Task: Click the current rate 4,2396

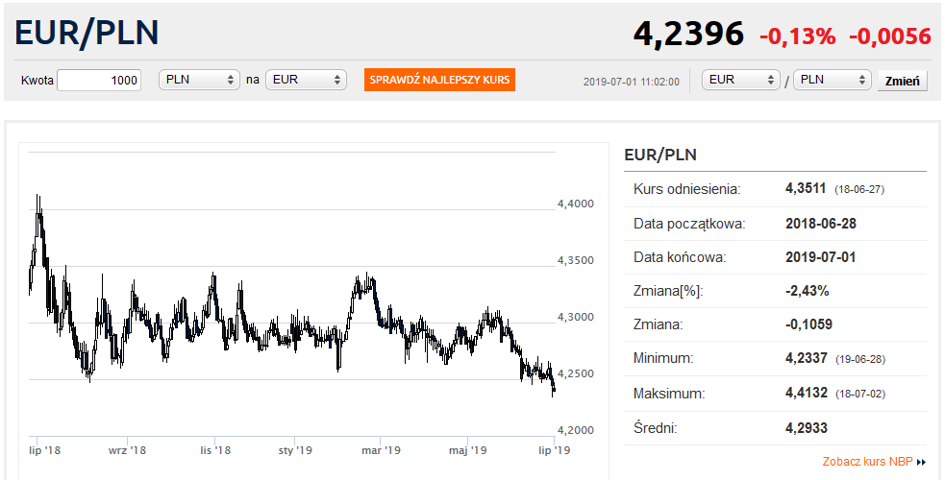Action: pos(688,34)
